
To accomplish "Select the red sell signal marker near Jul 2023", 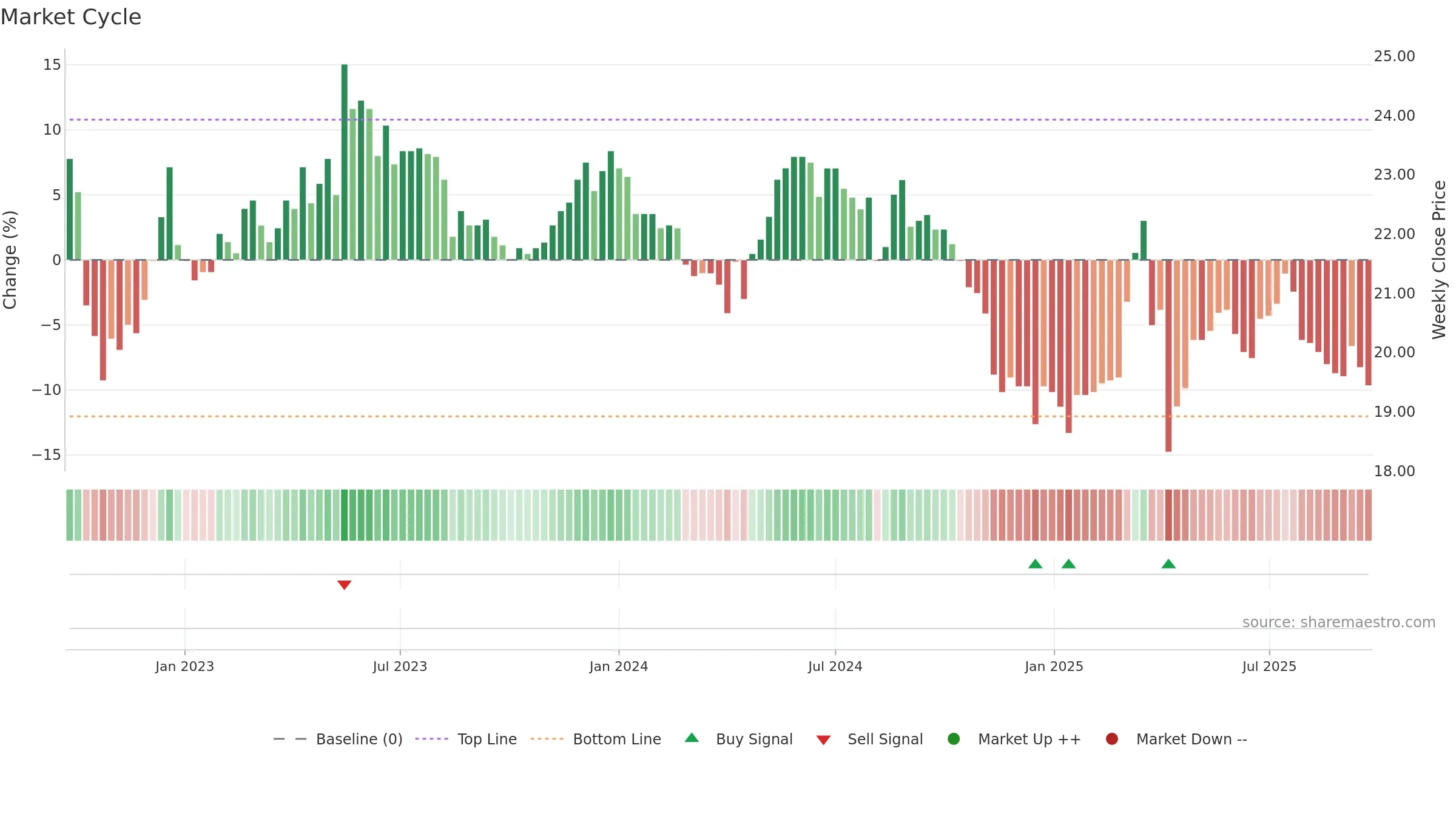I will coord(345,585).
